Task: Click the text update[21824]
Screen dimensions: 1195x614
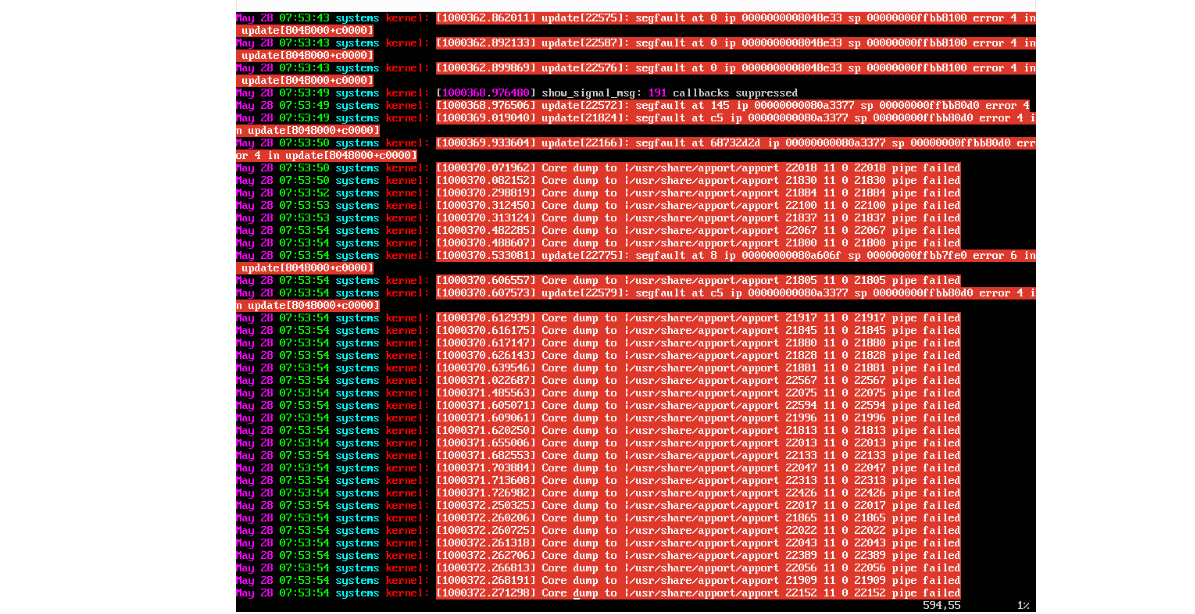Action: [x=585, y=118]
